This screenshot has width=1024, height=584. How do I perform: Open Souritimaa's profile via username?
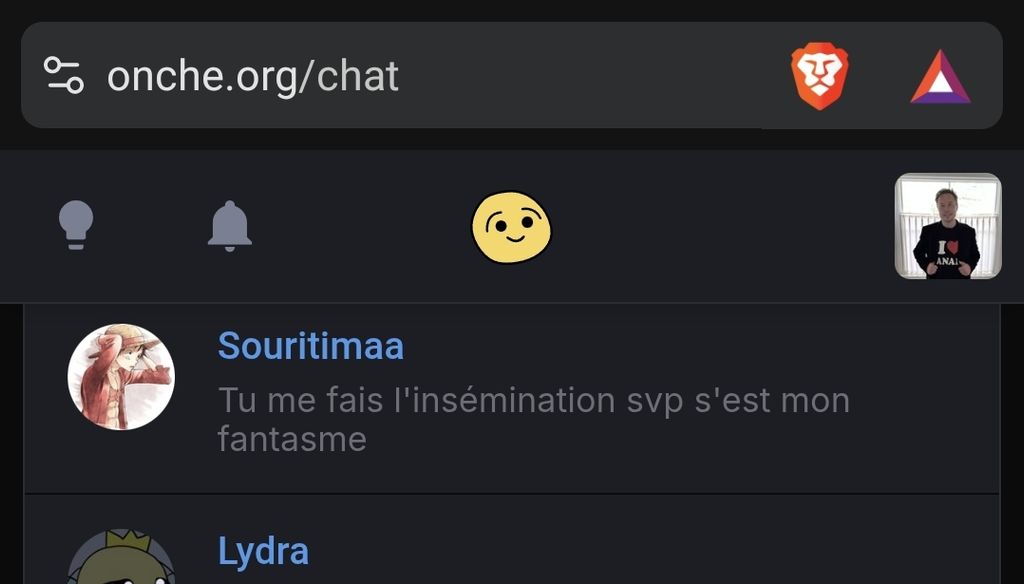tap(310, 346)
